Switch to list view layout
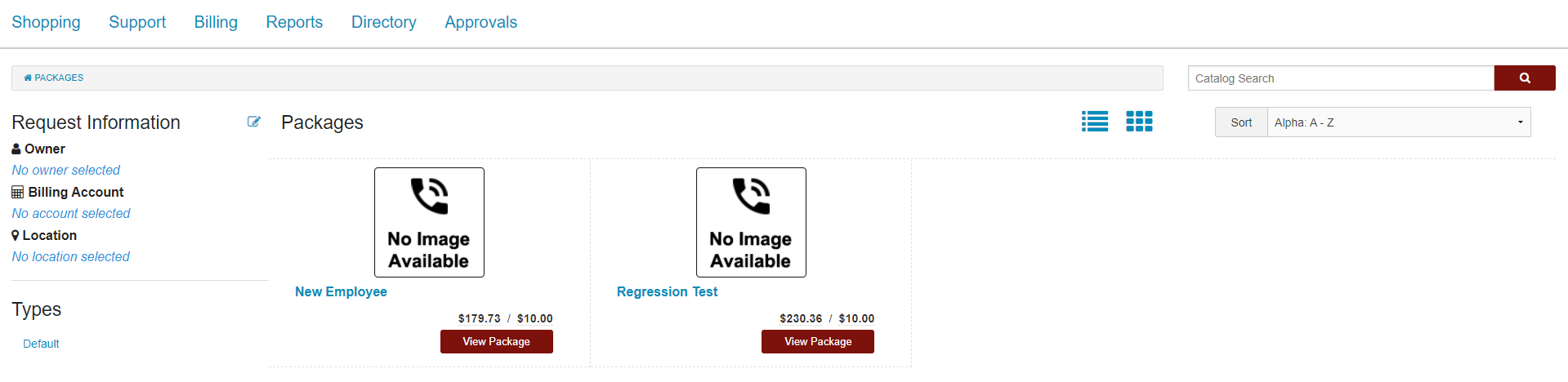1568x382 pixels. coord(1095,122)
